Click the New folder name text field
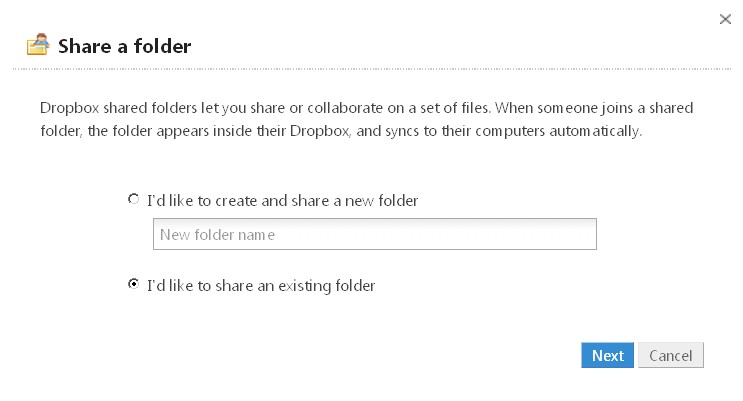The width and height of the screenshot is (743, 401). (x=374, y=234)
